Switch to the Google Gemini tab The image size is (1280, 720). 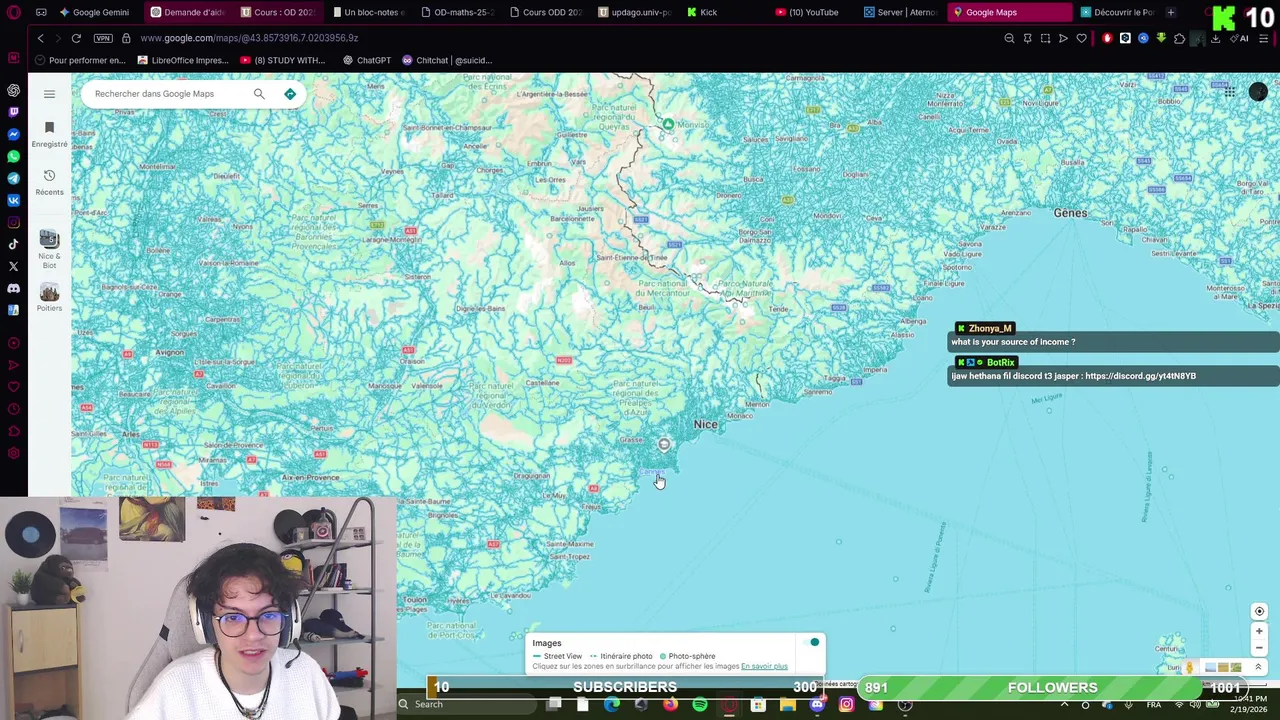pyautogui.click(x=94, y=12)
